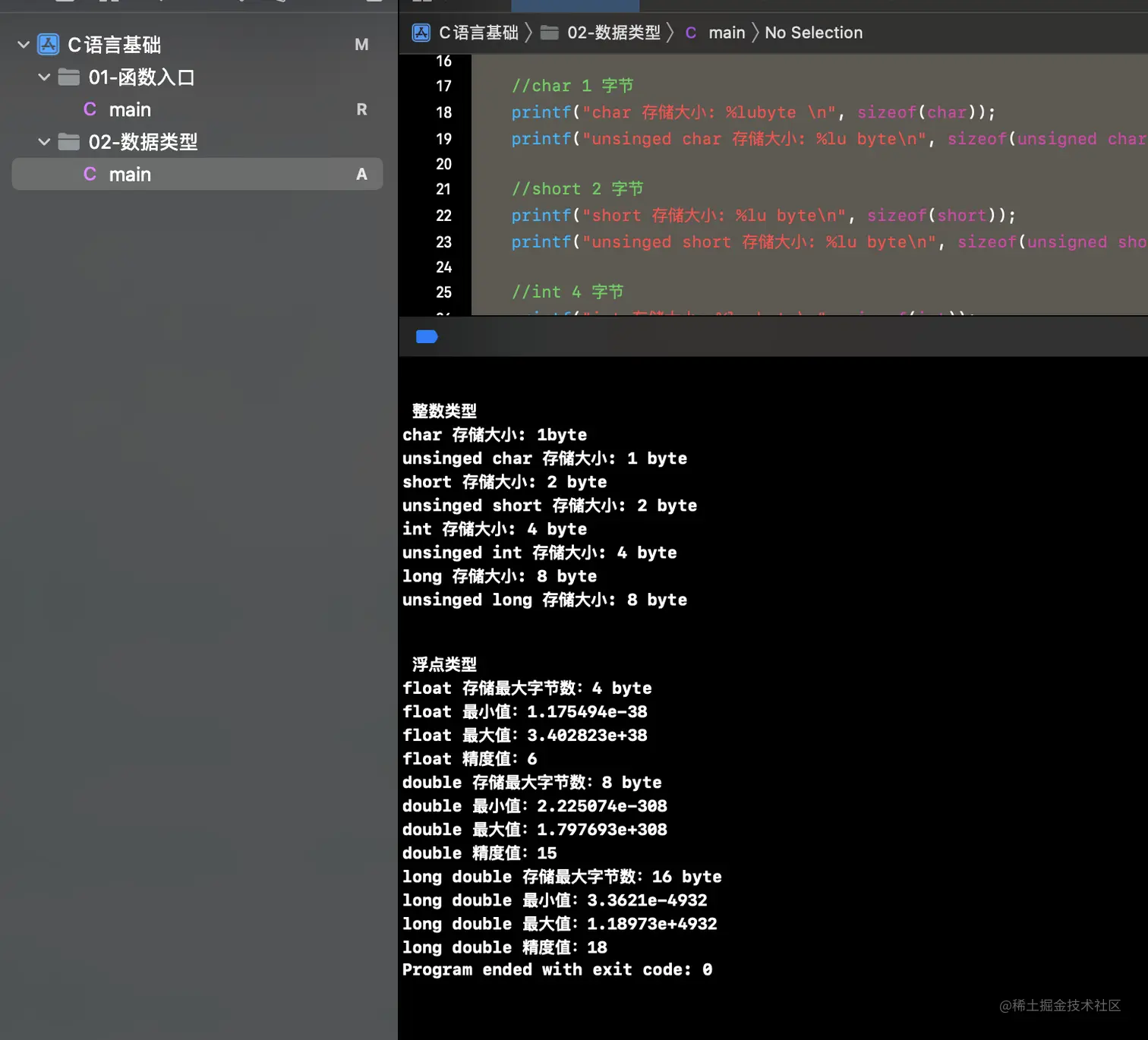
Task: Click the printf 'unsinged short 存储大小' code line
Action: pos(829,242)
